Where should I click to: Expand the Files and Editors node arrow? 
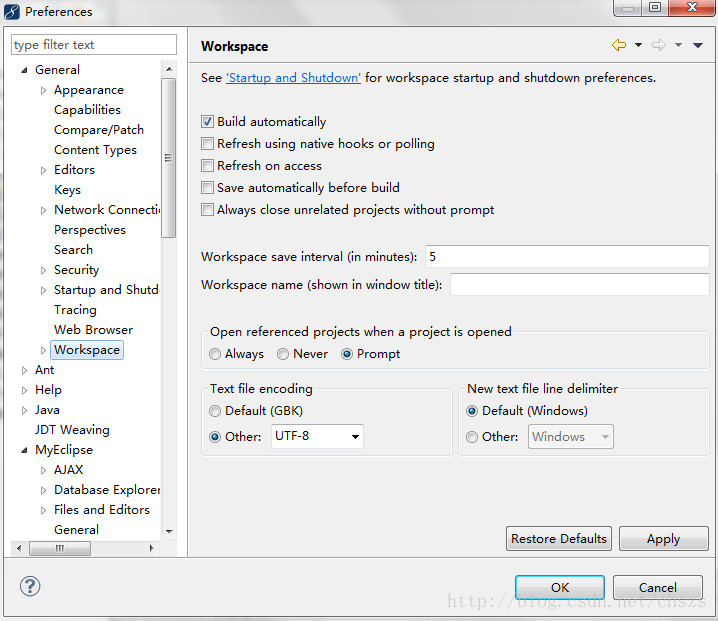coord(44,510)
